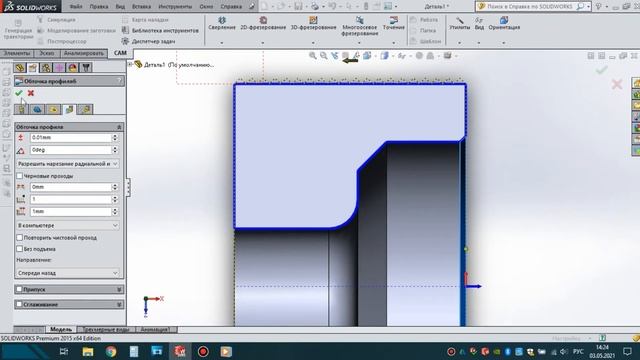
Task: Collapse the Обточка профиля section
Action: [x=119, y=127]
